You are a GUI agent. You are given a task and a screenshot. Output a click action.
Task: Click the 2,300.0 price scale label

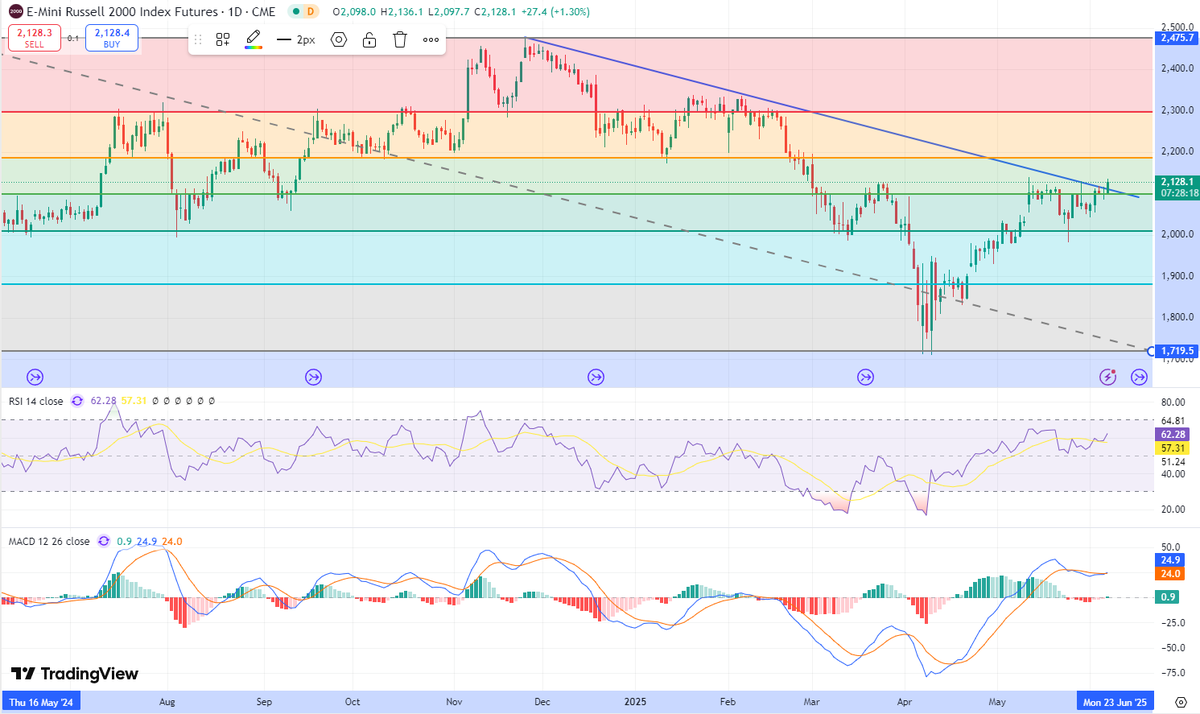1178,110
